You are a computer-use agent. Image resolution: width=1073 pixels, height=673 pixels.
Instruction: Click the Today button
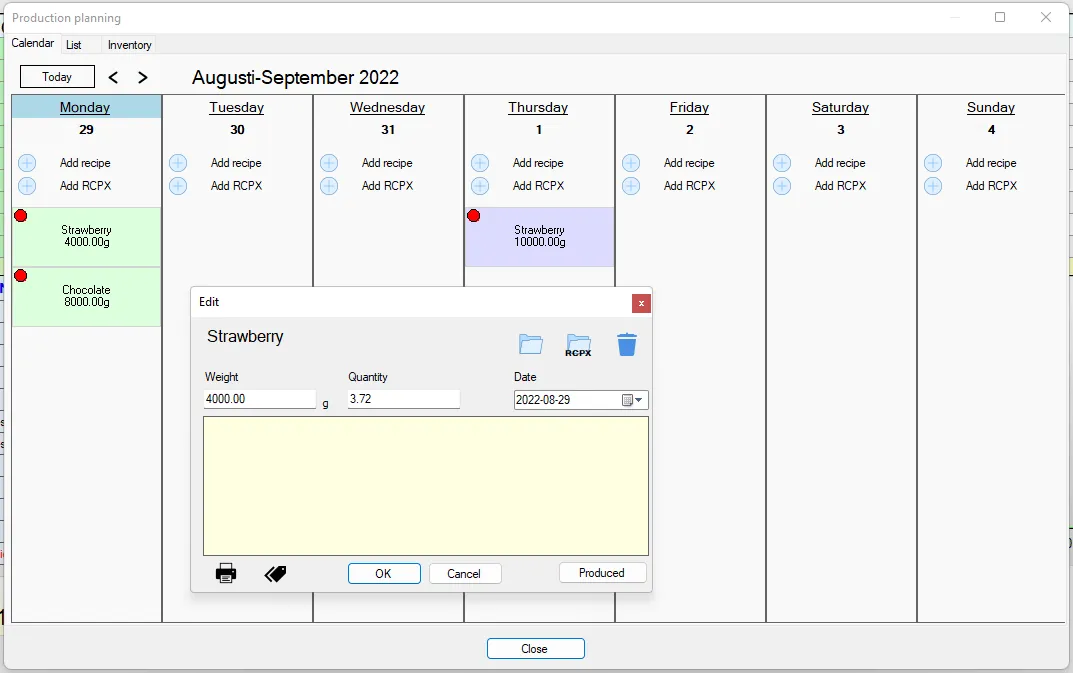click(x=57, y=77)
